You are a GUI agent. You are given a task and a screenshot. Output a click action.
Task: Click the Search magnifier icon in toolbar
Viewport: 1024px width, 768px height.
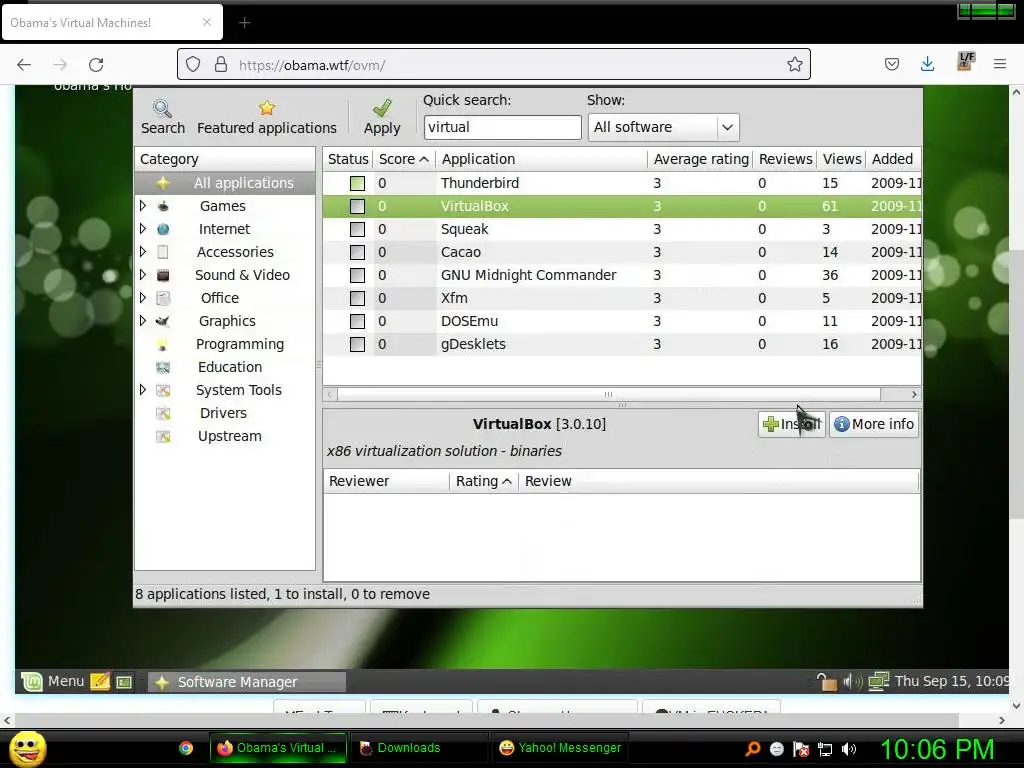(162, 108)
